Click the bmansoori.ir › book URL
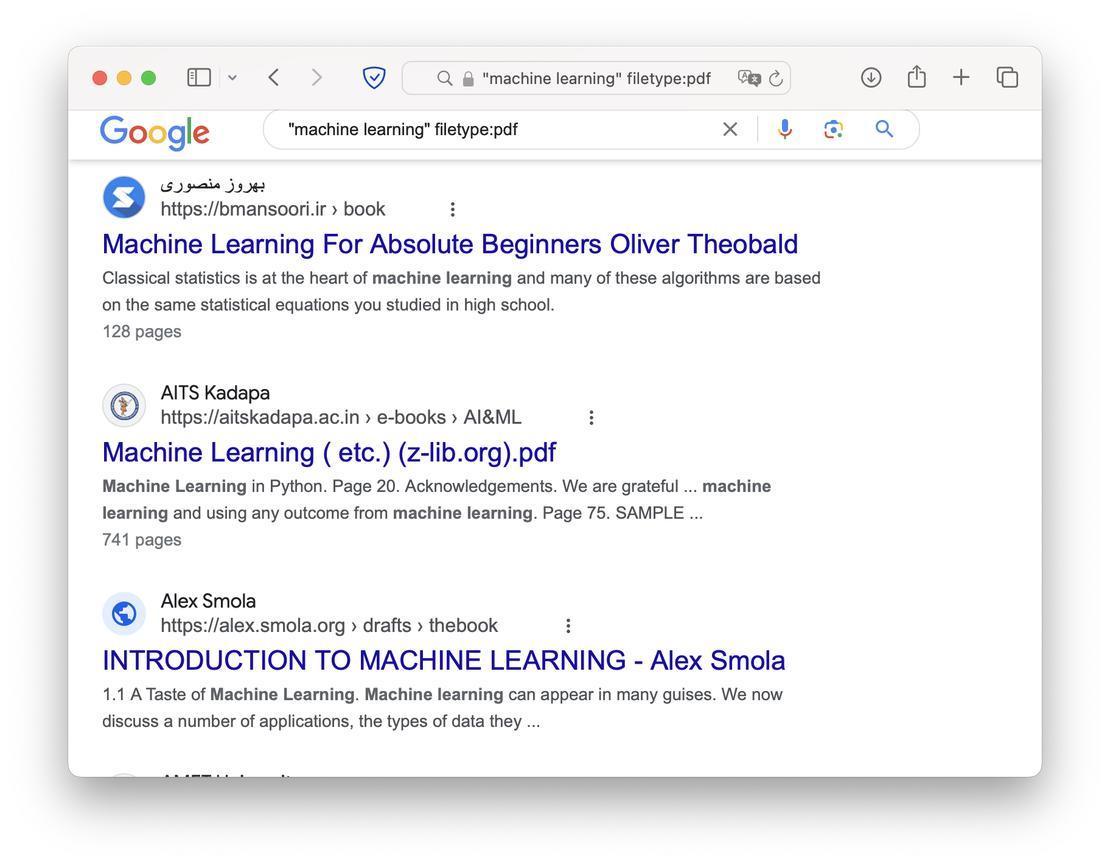The image size is (1110, 867). point(273,209)
